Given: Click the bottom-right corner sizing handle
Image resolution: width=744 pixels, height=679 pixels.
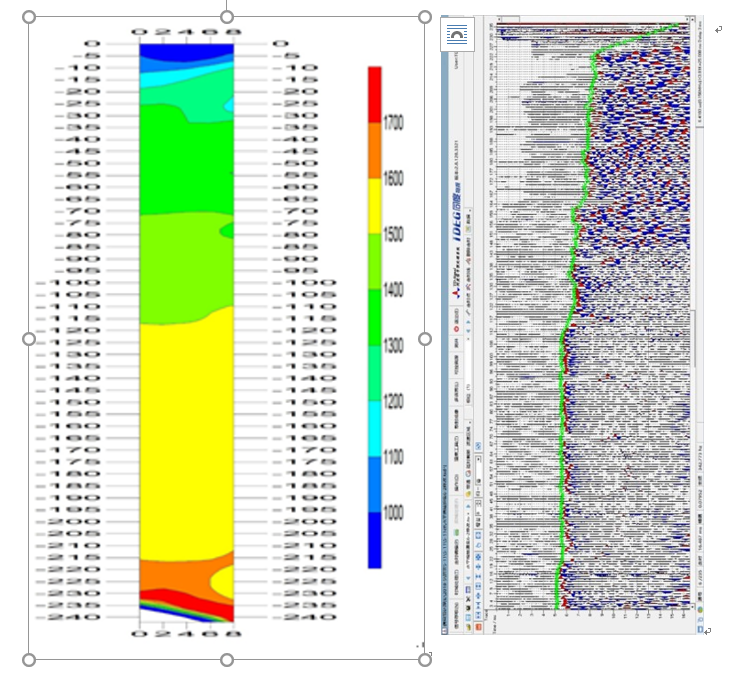Looking at the screenshot, I should (x=425, y=660).
